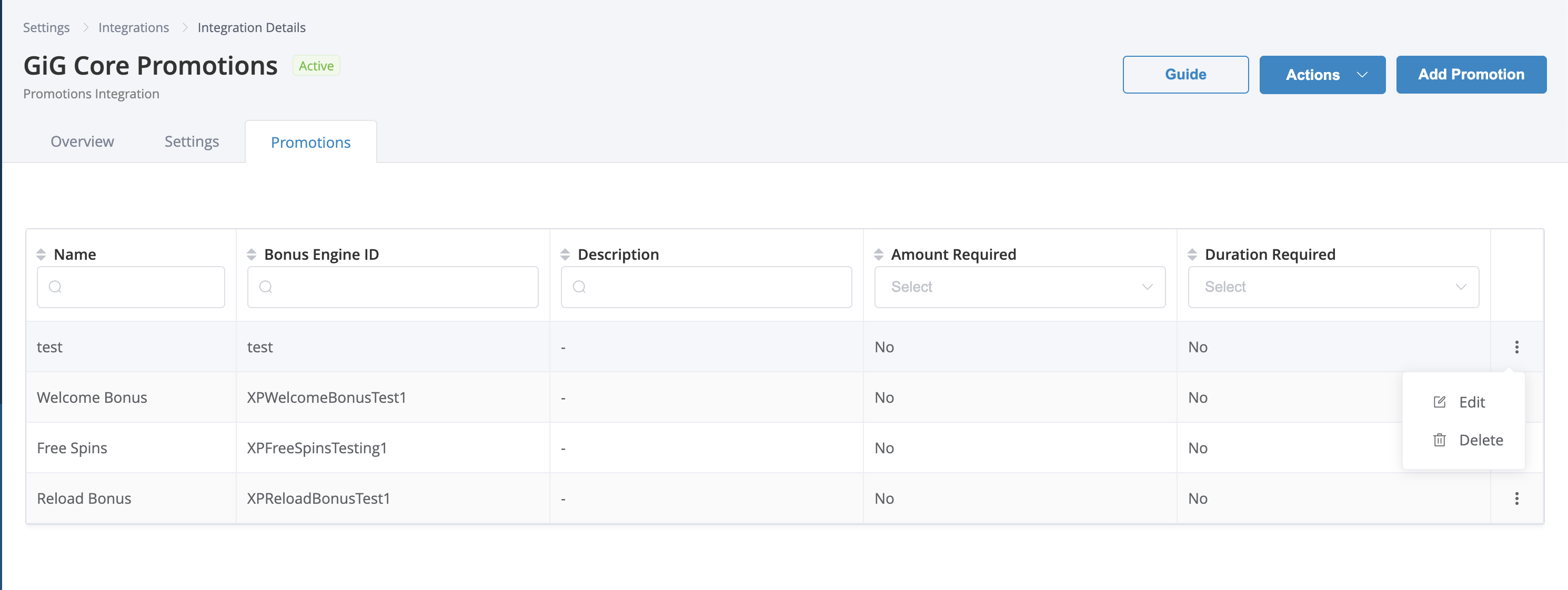This screenshot has width=1568, height=590.
Task: Click the Delete icon in the context menu
Action: [x=1440, y=440]
